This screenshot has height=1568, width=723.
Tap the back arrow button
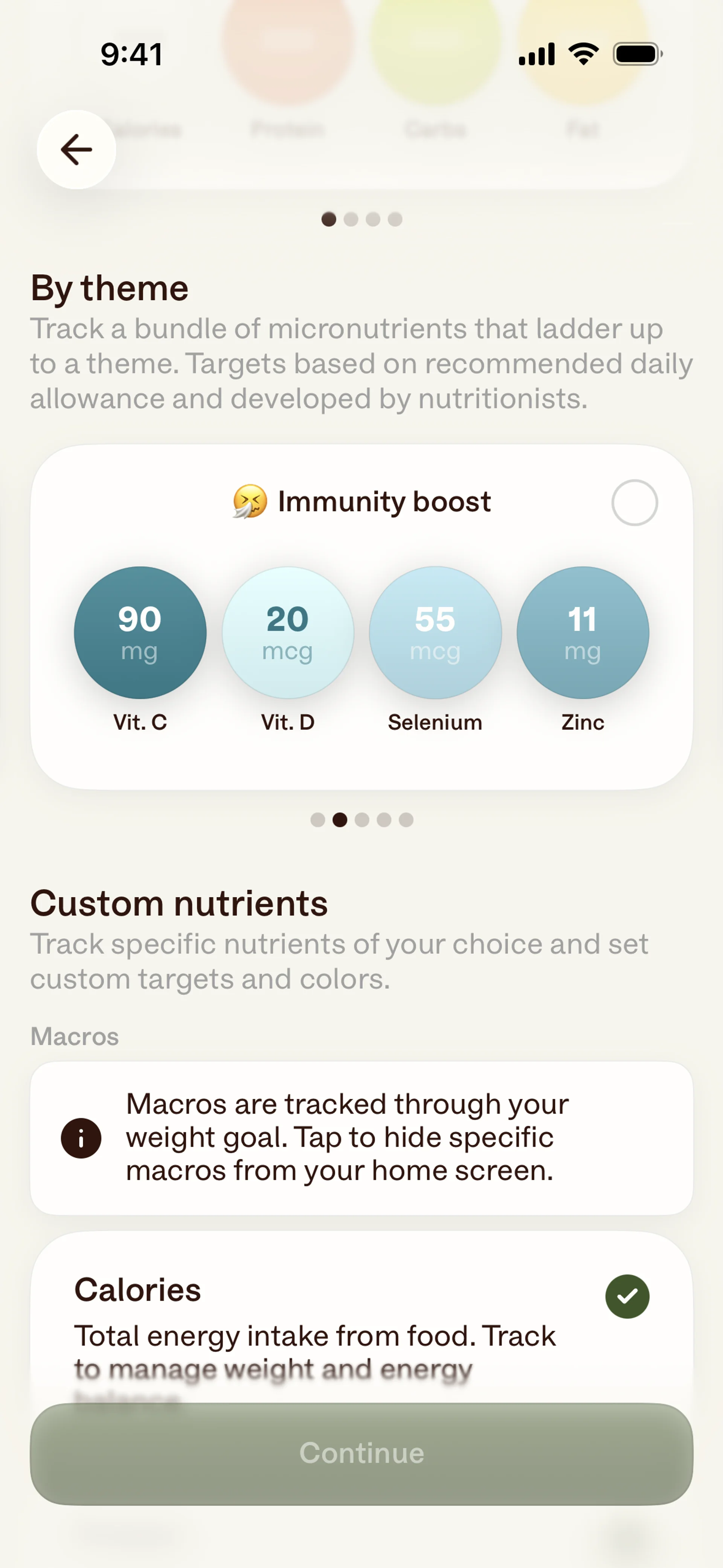(77, 150)
